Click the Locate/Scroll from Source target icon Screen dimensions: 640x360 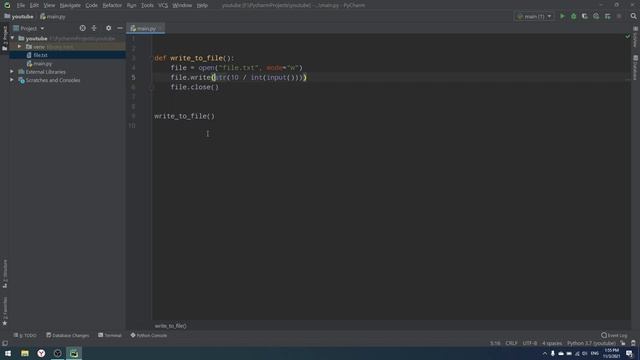point(83,28)
